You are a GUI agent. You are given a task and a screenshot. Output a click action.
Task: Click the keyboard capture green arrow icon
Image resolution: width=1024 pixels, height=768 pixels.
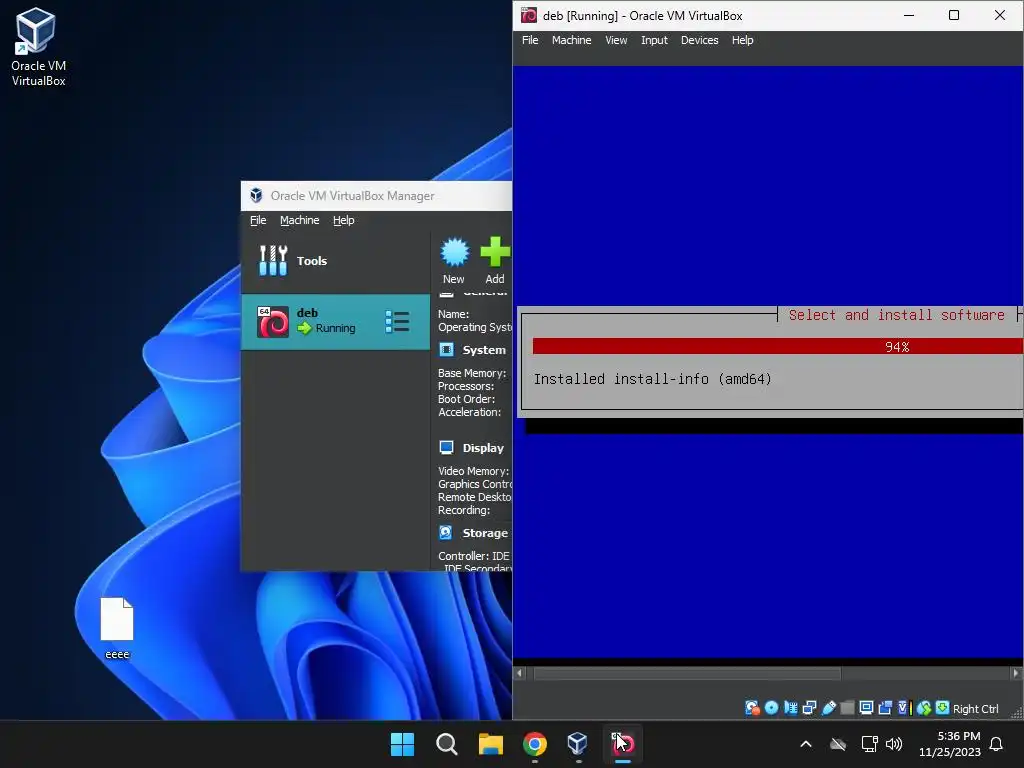[942, 708]
